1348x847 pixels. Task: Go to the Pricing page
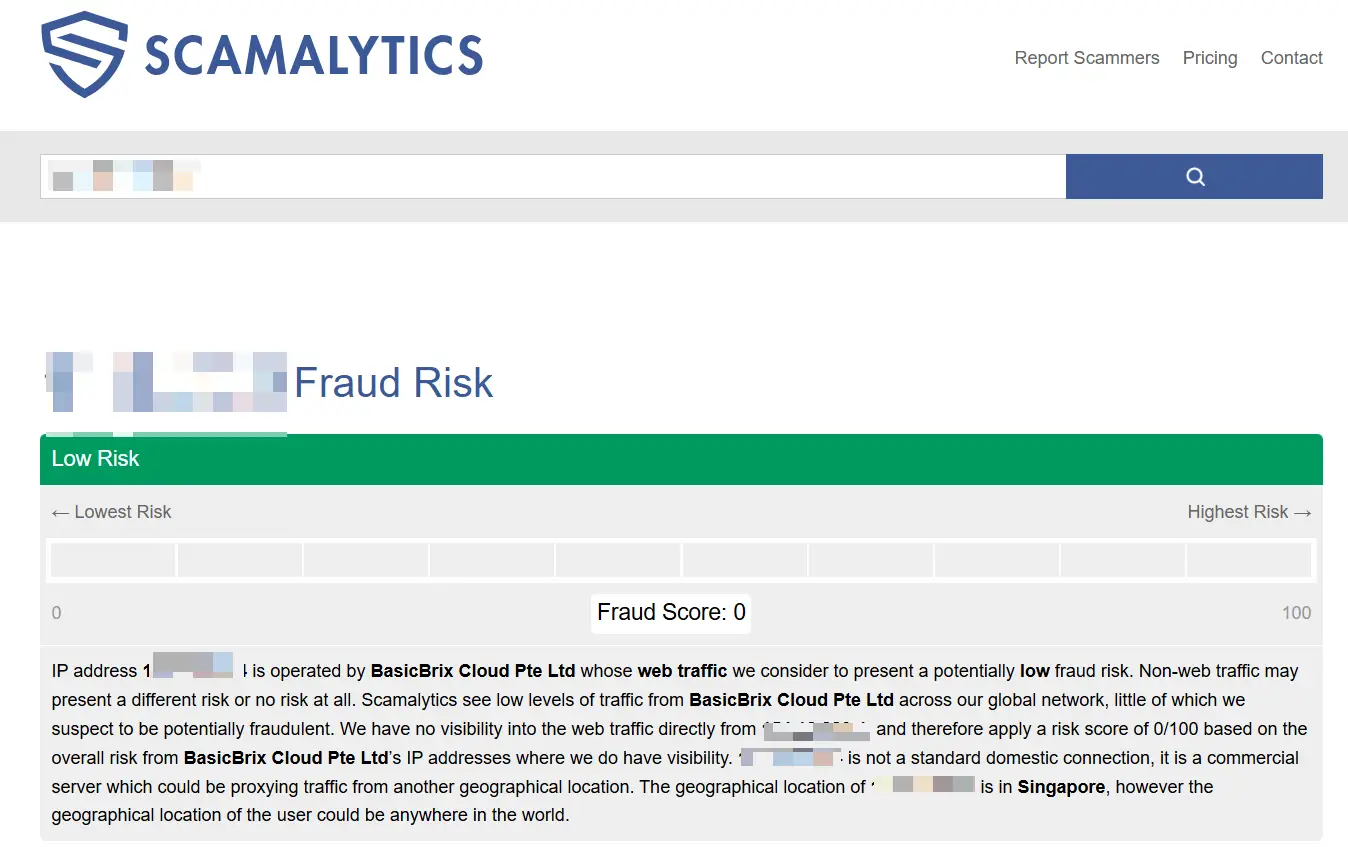[1210, 58]
